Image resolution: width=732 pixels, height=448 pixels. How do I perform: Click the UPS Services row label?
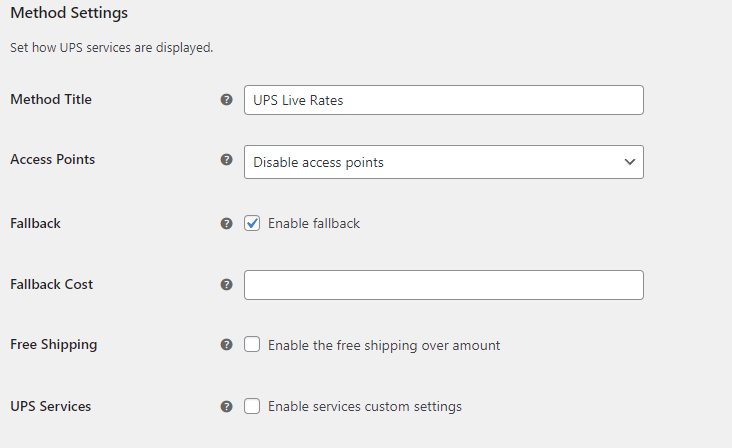pyautogui.click(x=50, y=406)
